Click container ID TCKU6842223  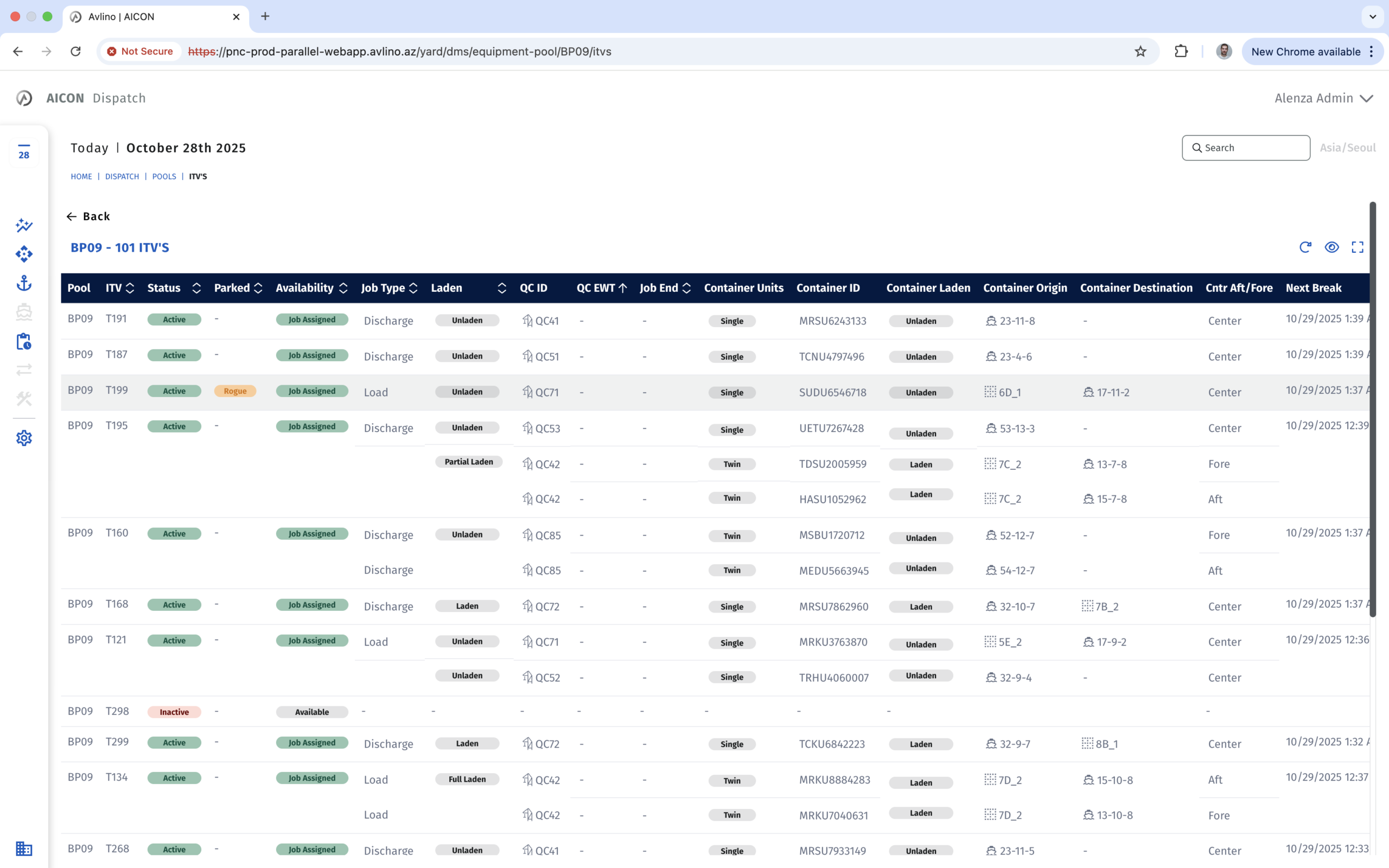pos(832,744)
